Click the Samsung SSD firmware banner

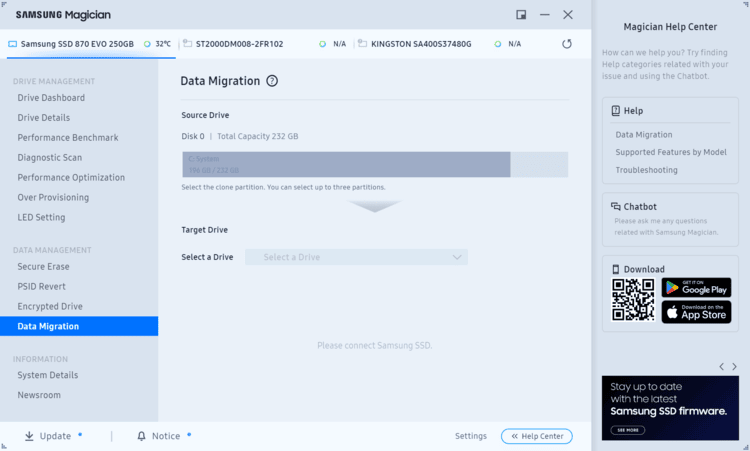point(670,408)
